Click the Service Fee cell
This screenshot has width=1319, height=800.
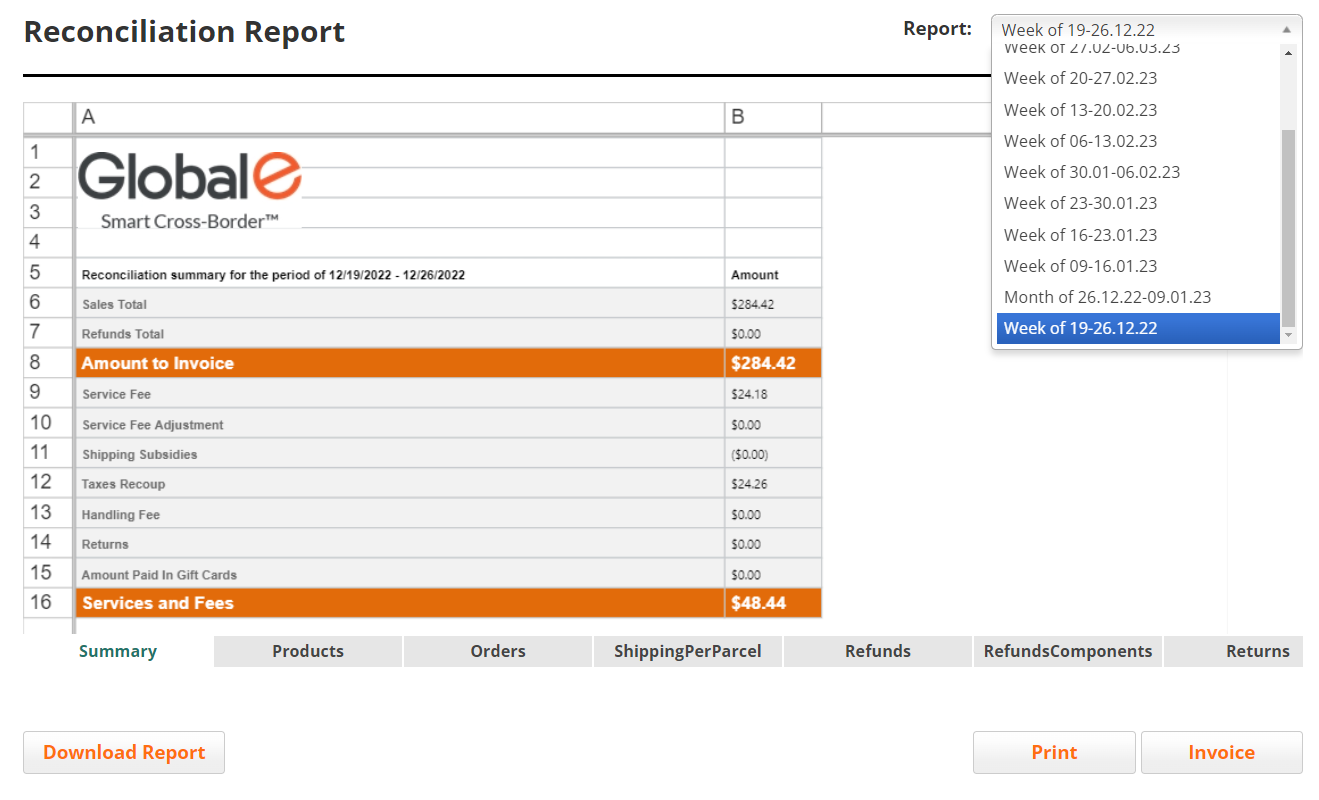click(x=400, y=394)
